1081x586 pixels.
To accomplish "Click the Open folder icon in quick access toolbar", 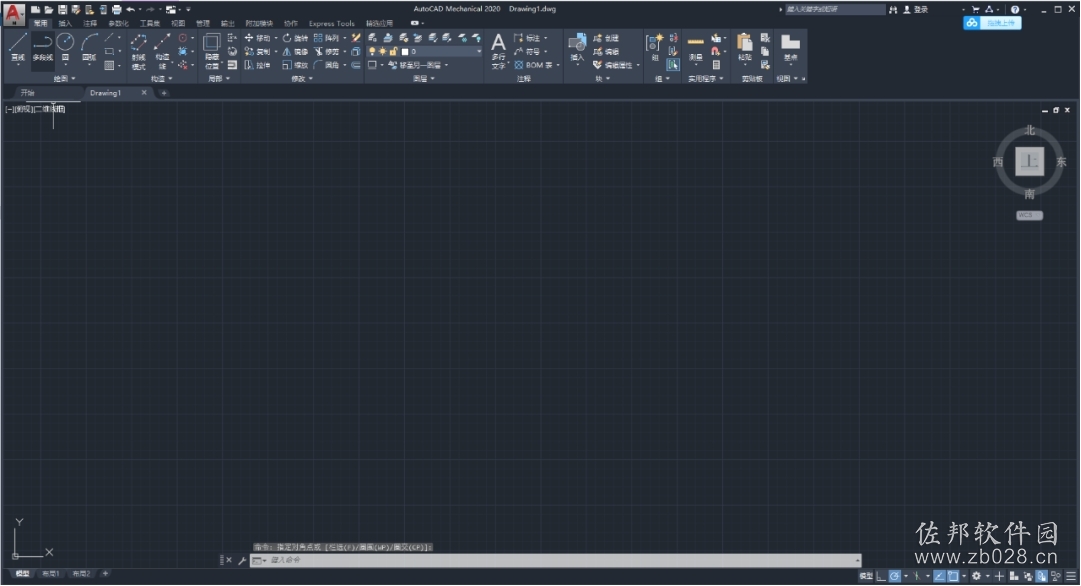I will (49, 10).
